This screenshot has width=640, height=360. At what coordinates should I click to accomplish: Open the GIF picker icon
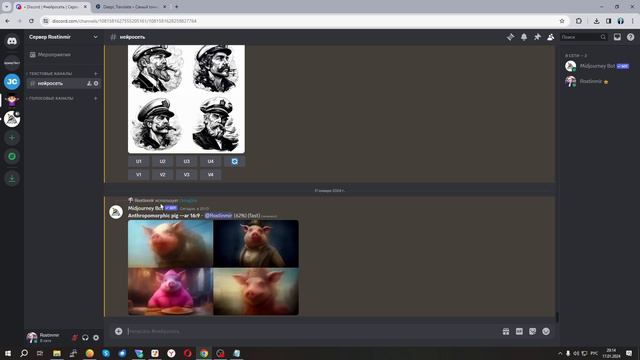click(x=519, y=331)
